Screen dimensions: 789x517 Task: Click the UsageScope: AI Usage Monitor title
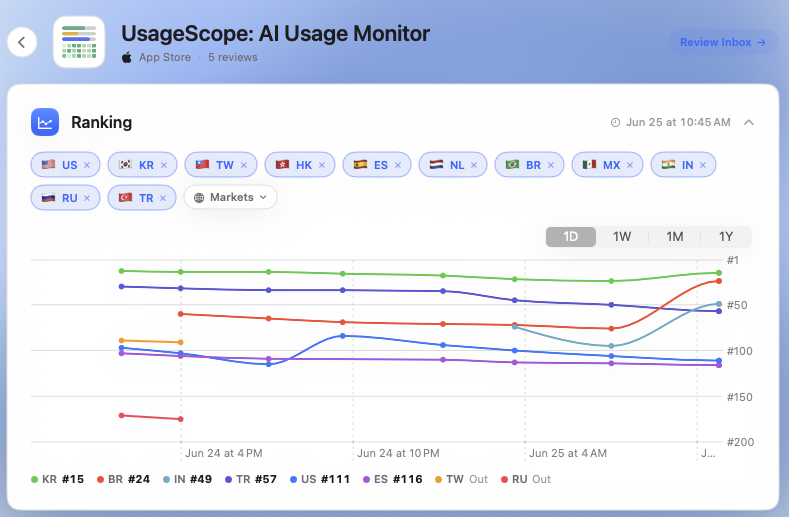coord(275,34)
